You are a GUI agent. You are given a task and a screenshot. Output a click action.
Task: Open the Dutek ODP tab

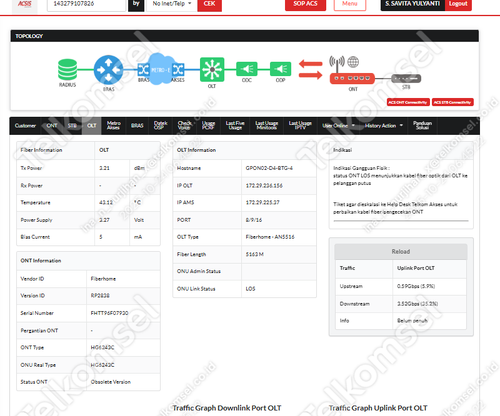tap(160, 126)
